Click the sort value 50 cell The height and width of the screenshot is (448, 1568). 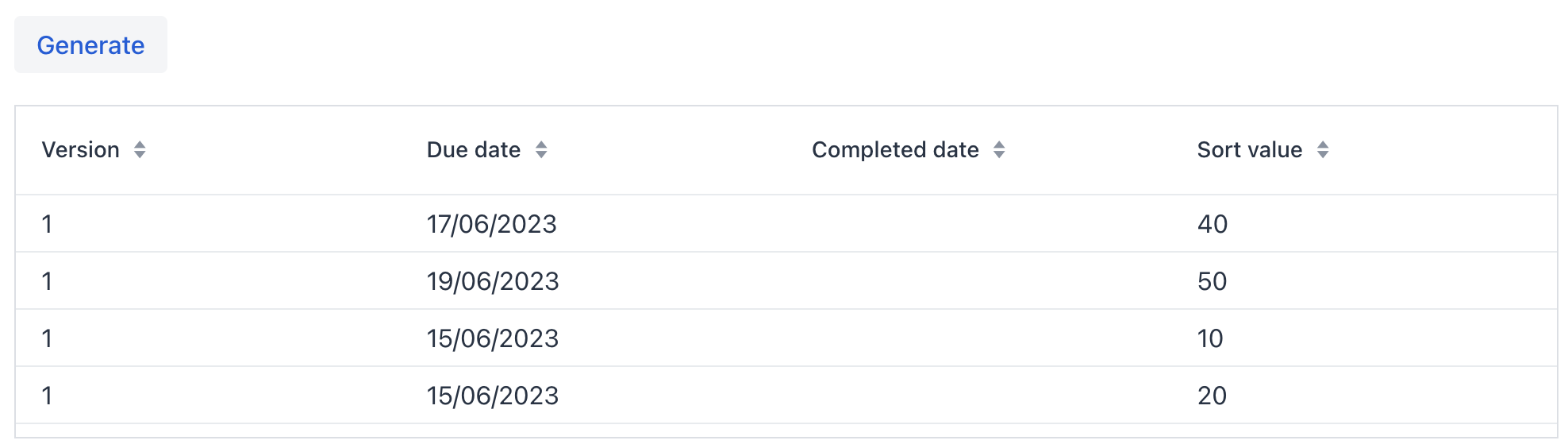(1212, 281)
